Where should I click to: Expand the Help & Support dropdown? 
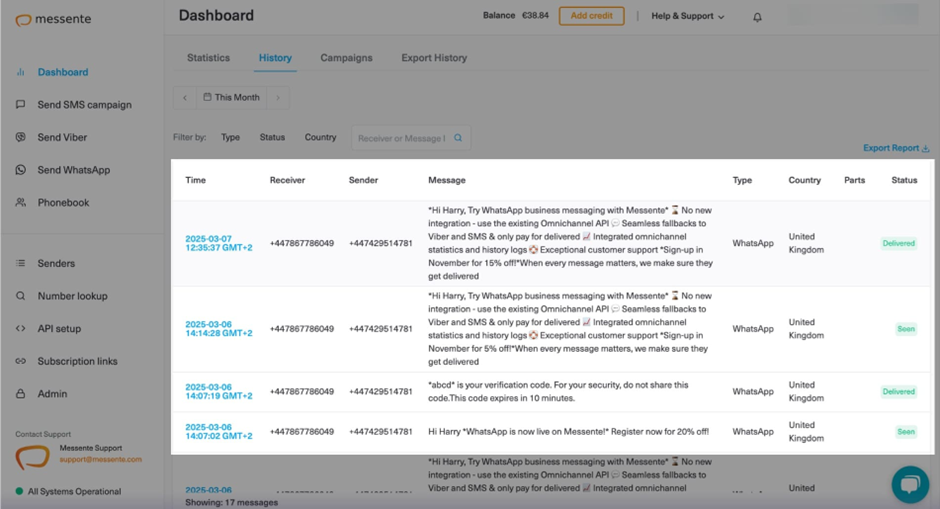click(688, 16)
